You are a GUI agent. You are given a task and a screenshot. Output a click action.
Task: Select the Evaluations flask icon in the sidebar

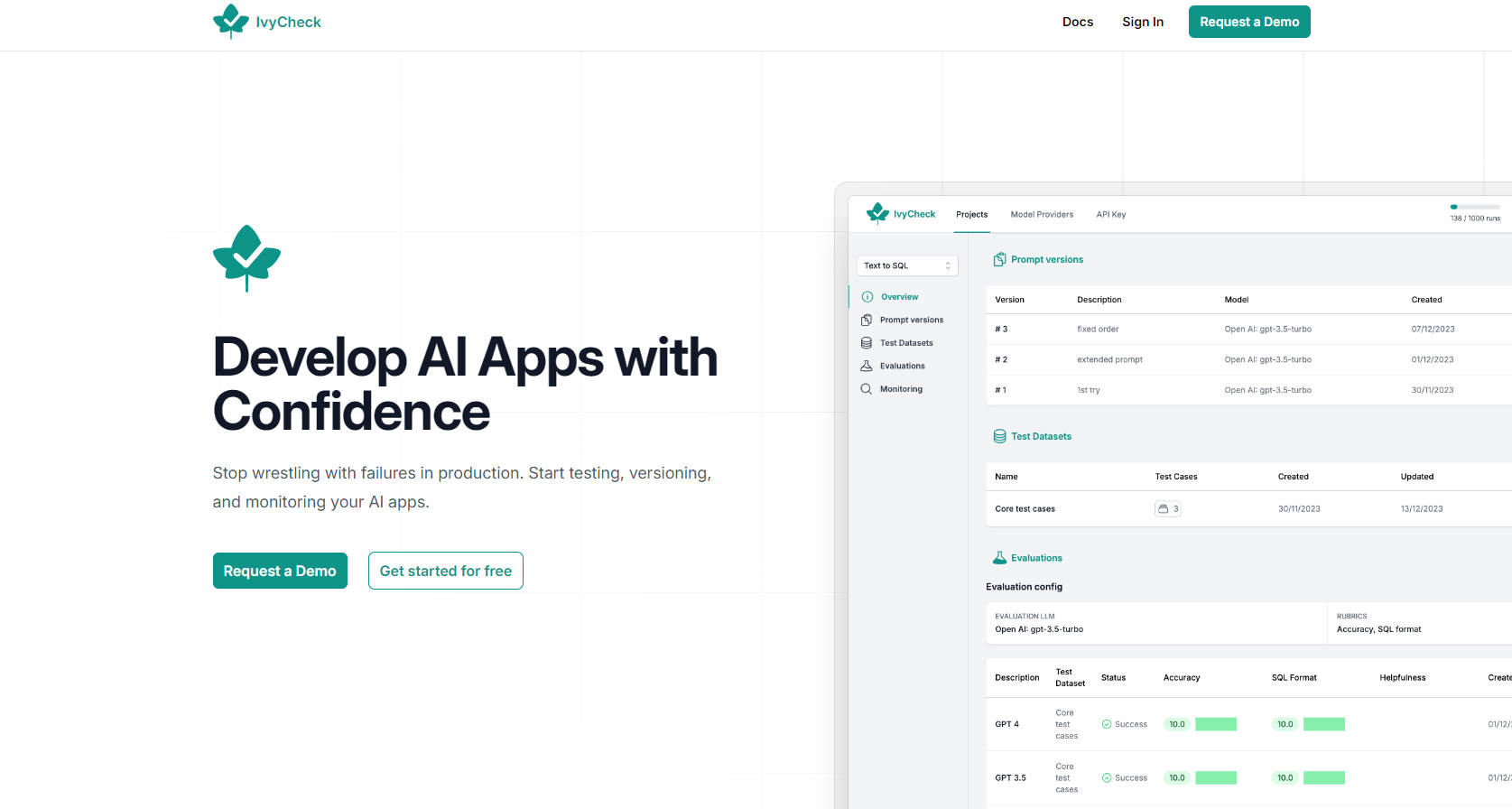[x=867, y=366]
